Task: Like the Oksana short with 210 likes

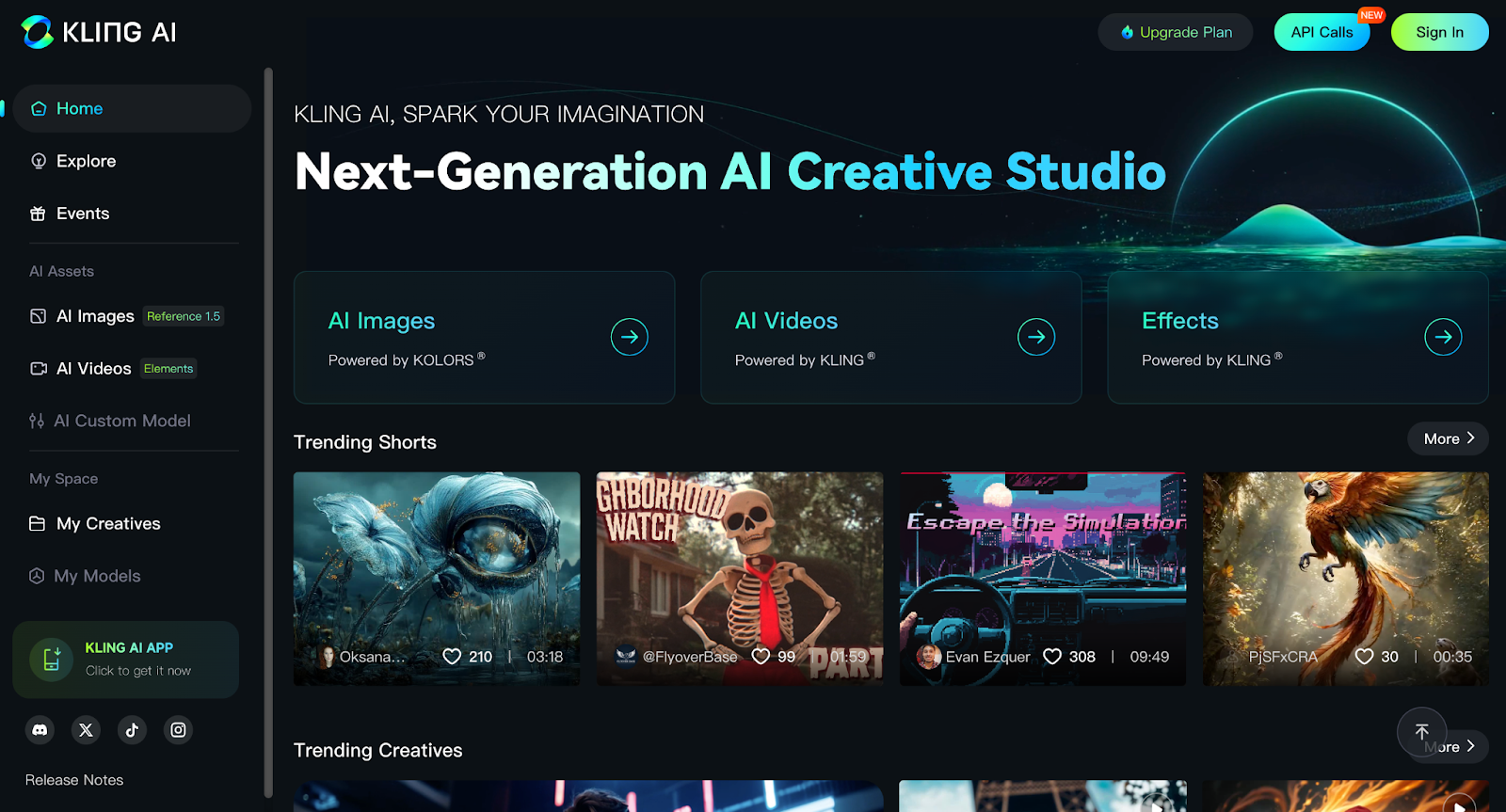Action: coord(452,657)
